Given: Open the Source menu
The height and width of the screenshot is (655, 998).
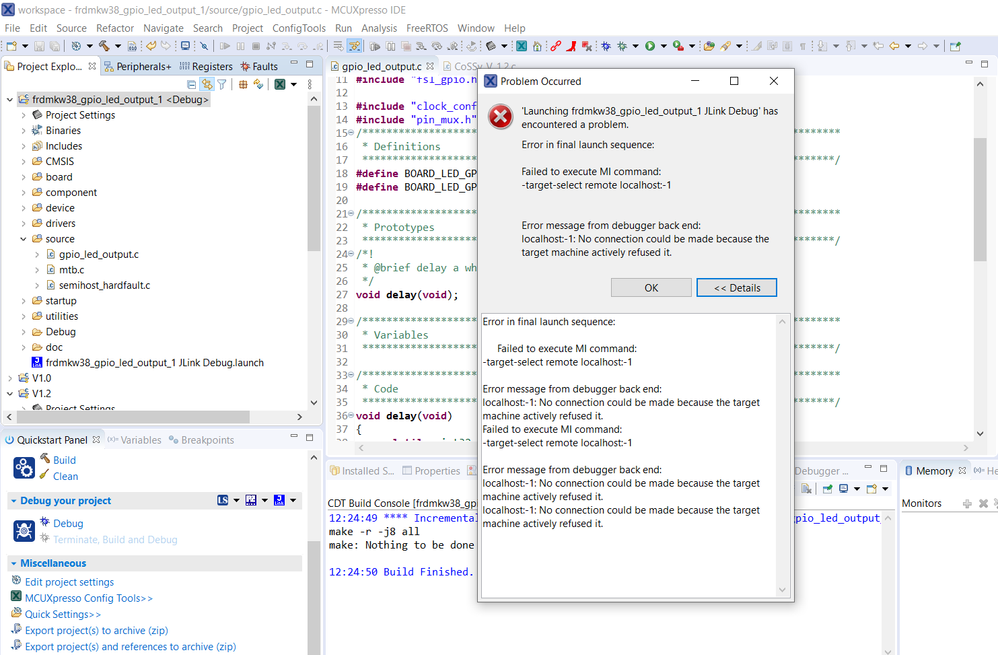Looking at the screenshot, I should pos(71,28).
